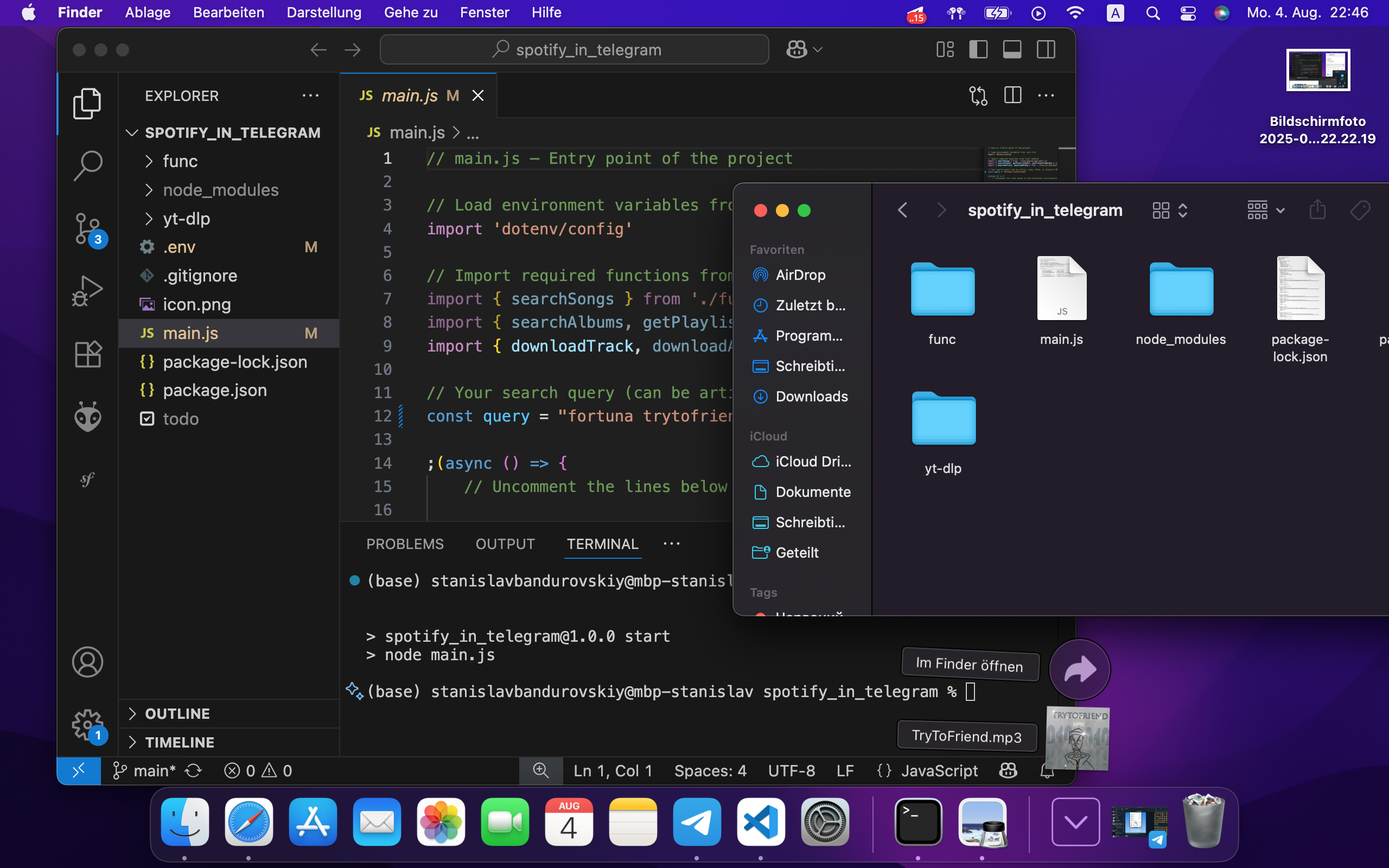The height and width of the screenshot is (868, 1389).
Task: Click Im Finder öffnen button
Action: pyautogui.click(x=970, y=664)
